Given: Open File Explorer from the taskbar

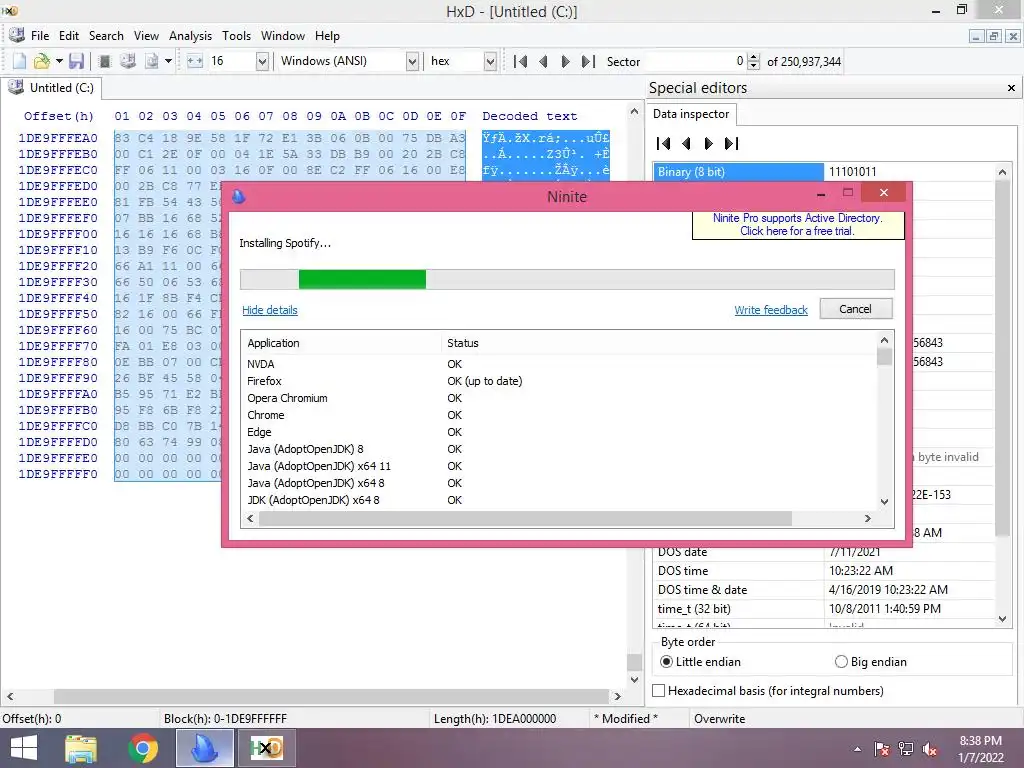Looking at the screenshot, I should [x=81, y=748].
